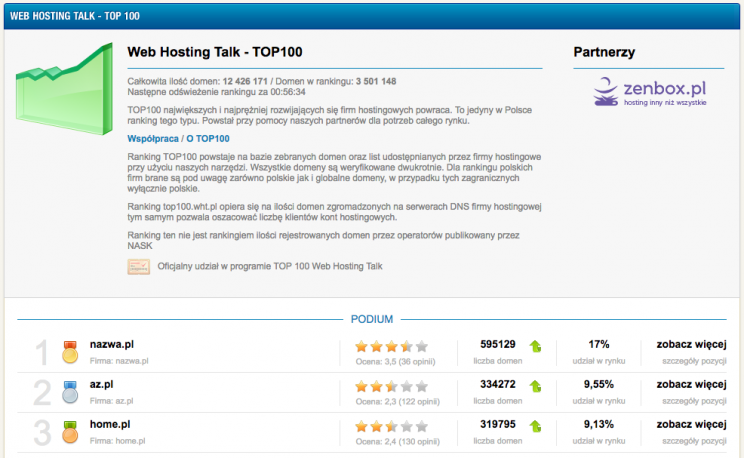Click the green up arrow next to 334272
This screenshot has height=458, width=744.
point(536,386)
